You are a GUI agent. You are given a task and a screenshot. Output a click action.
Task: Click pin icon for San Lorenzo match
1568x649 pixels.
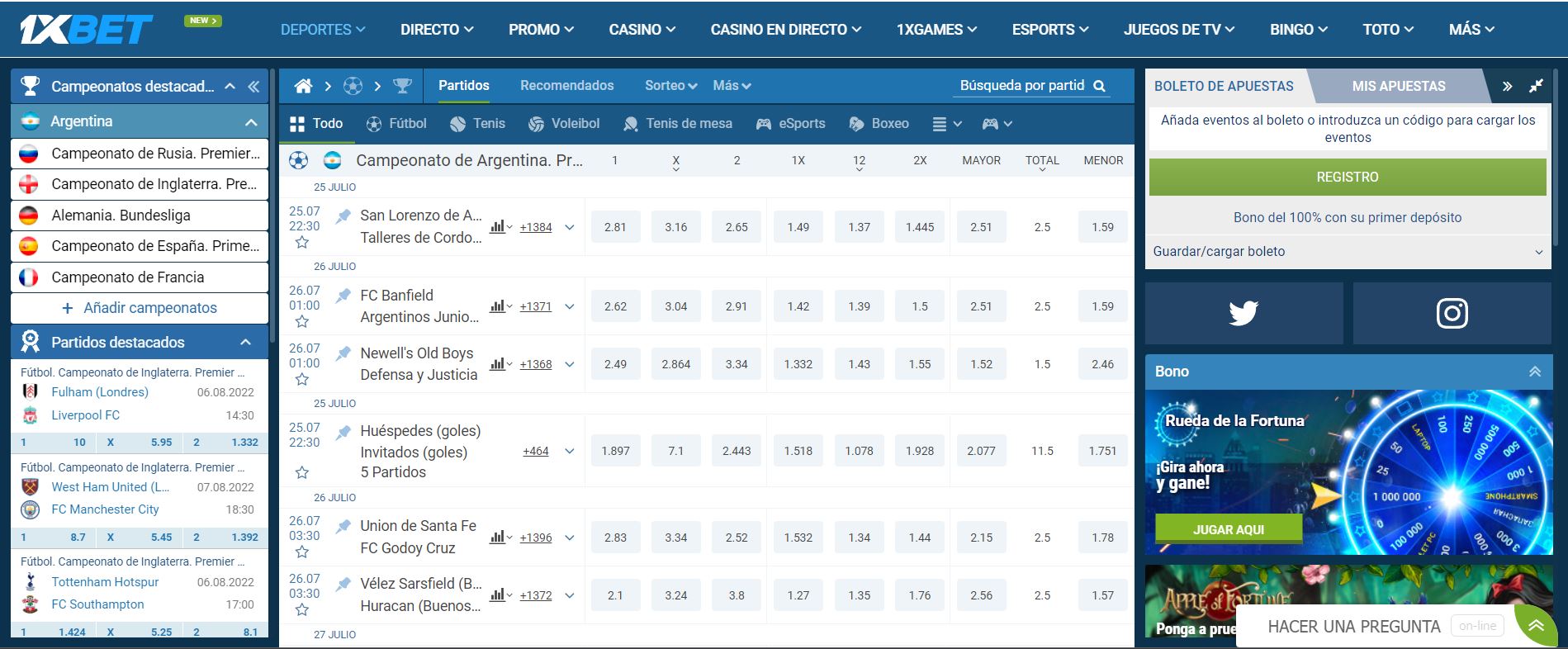coord(343,216)
